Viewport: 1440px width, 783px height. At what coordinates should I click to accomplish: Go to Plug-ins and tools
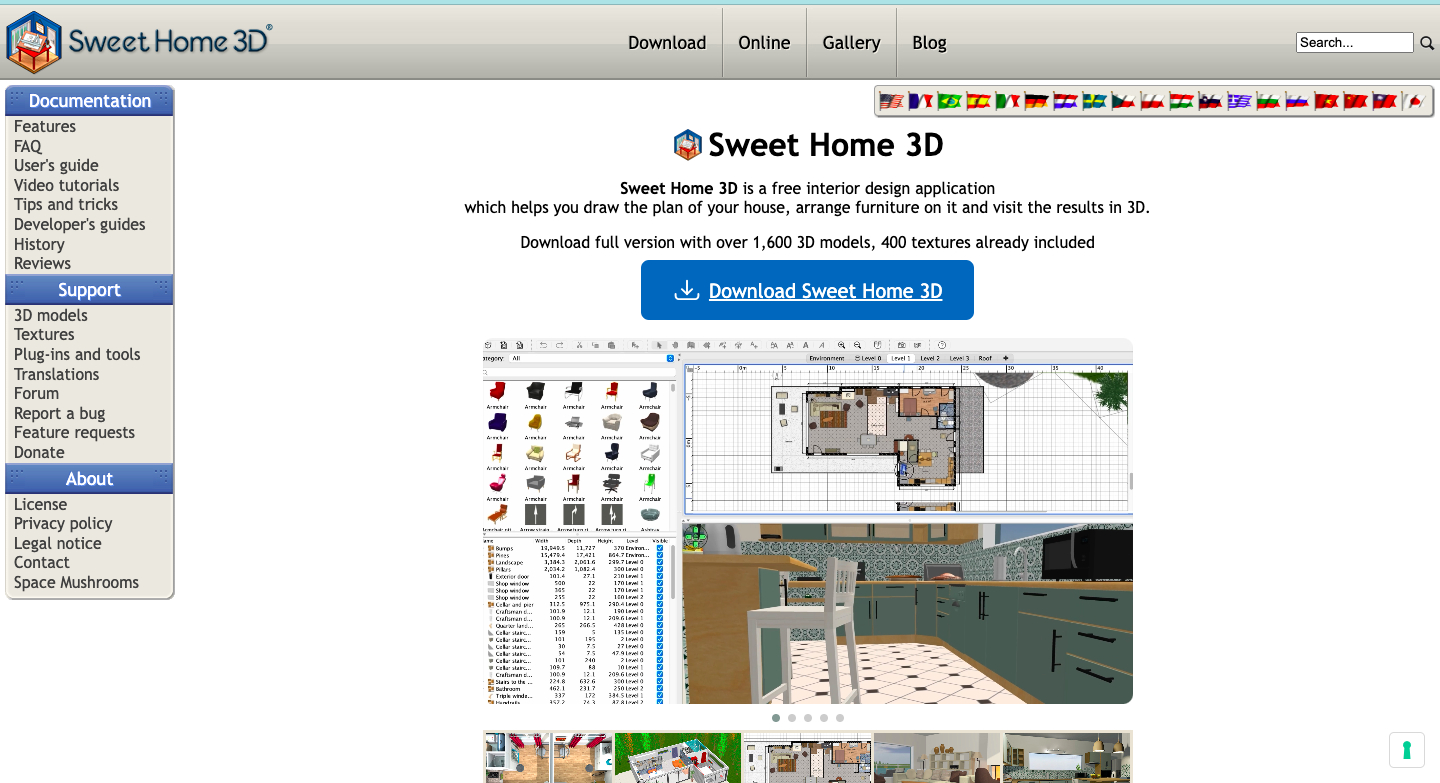click(77, 354)
